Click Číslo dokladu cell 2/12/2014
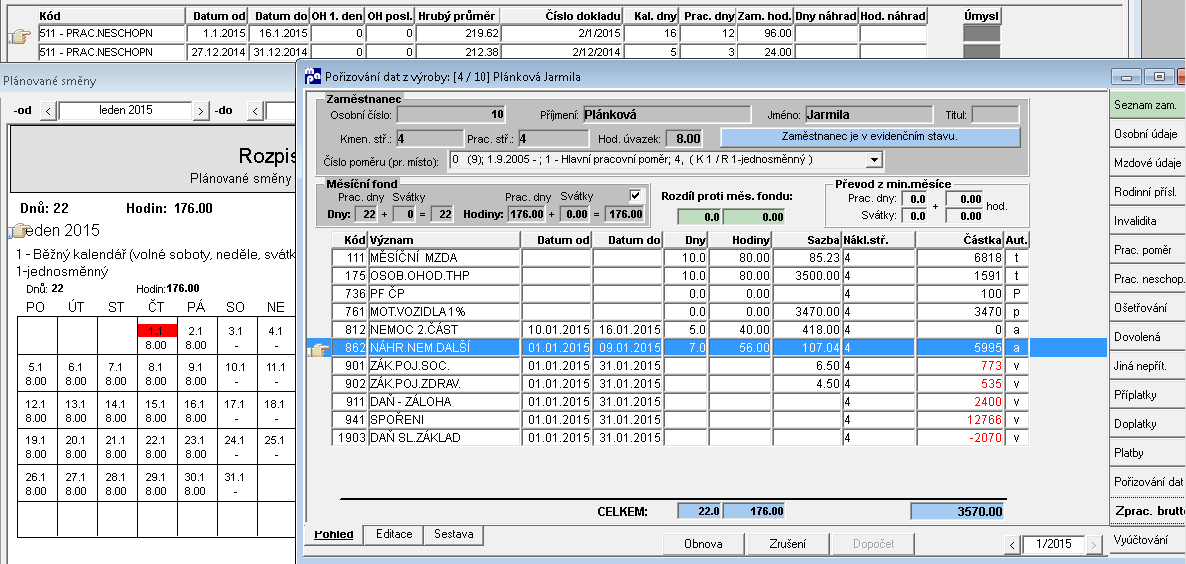 pyautogui.click(x=562, y=52)
